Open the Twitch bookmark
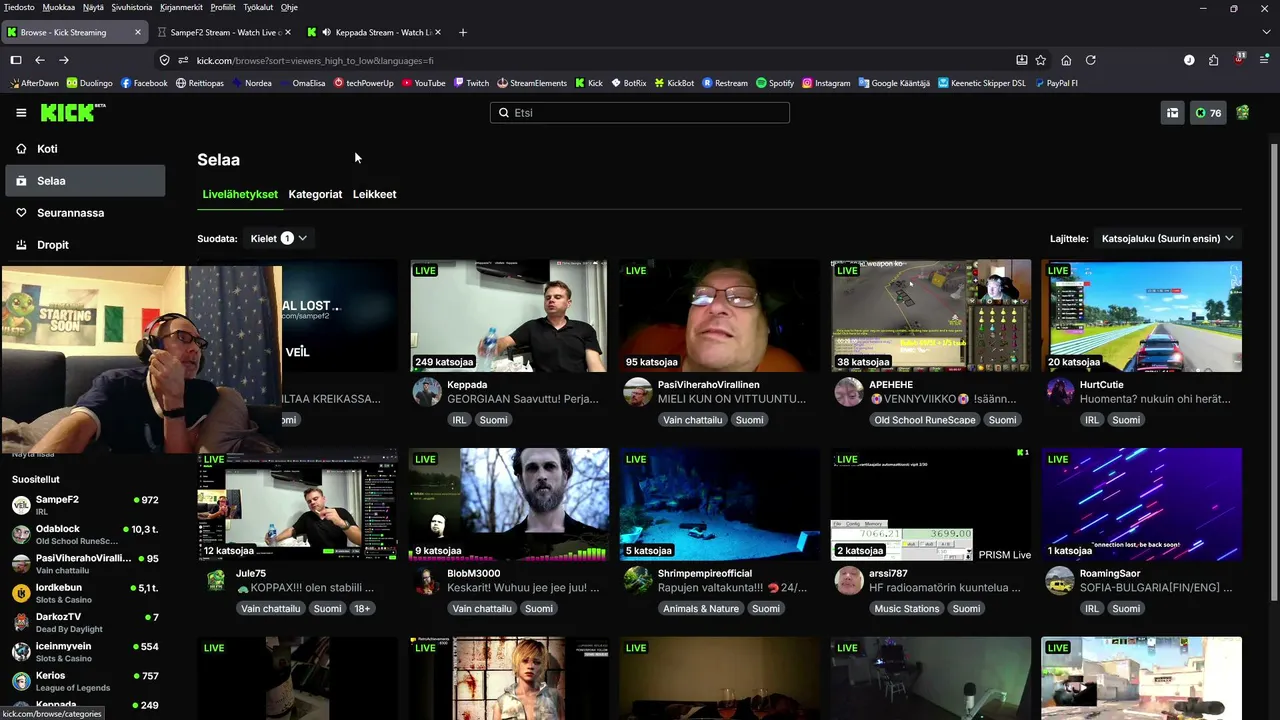The width and height of the screenshot is (1280, 720). coord(471,83)
